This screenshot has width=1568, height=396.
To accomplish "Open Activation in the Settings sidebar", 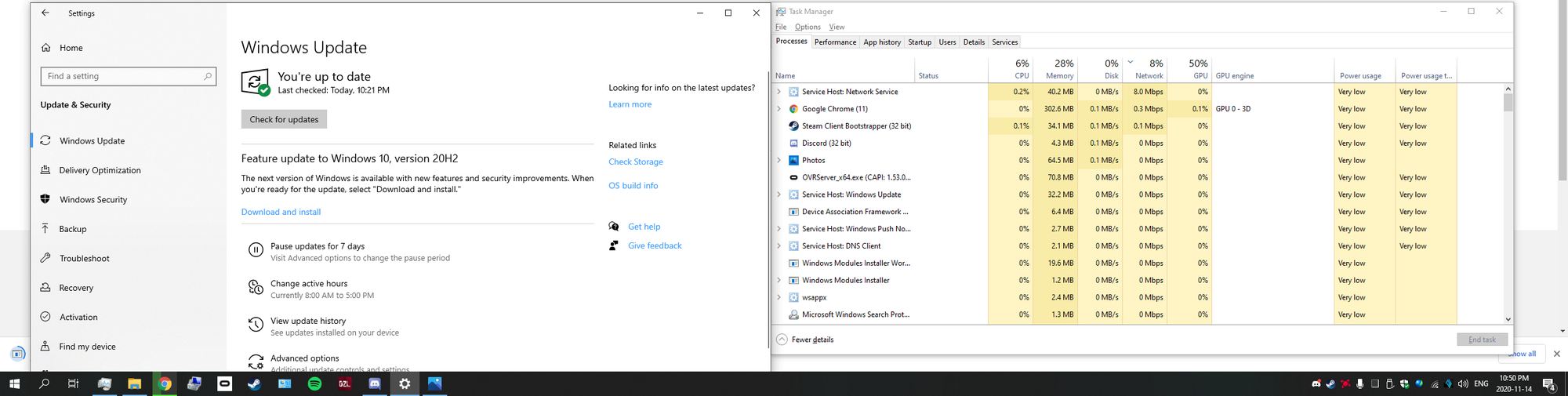I will point(78,318).
